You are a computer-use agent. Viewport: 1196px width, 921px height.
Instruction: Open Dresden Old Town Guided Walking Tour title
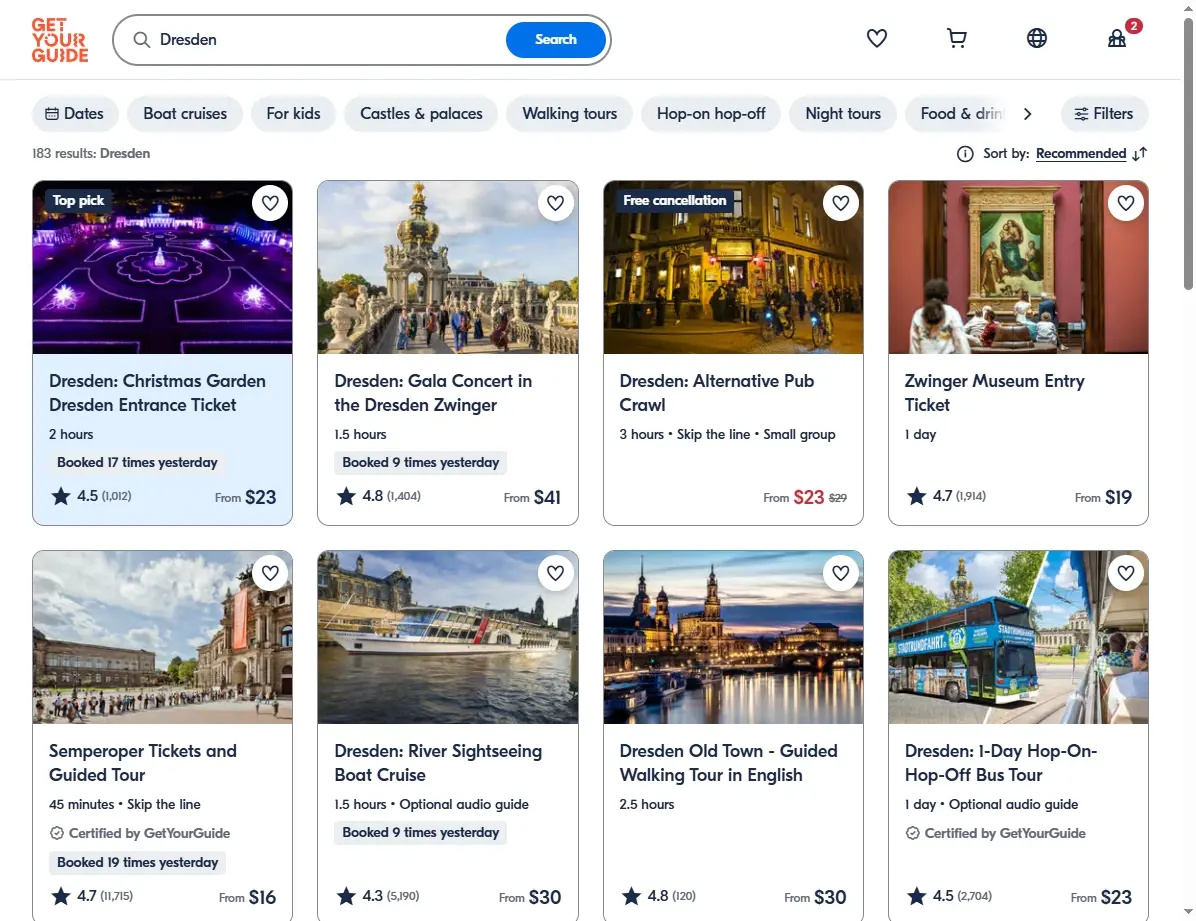tap(728, 763)
